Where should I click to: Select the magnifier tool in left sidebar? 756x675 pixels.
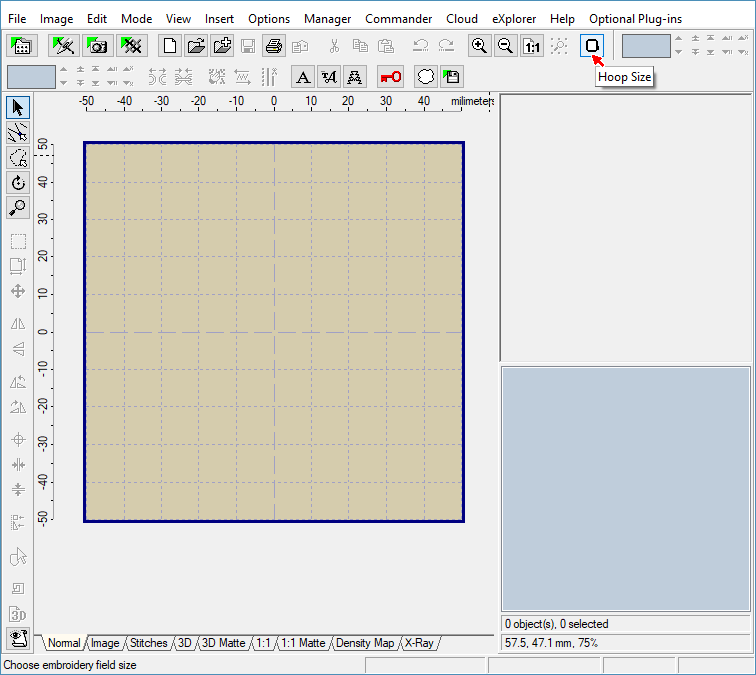coord(18,208)
